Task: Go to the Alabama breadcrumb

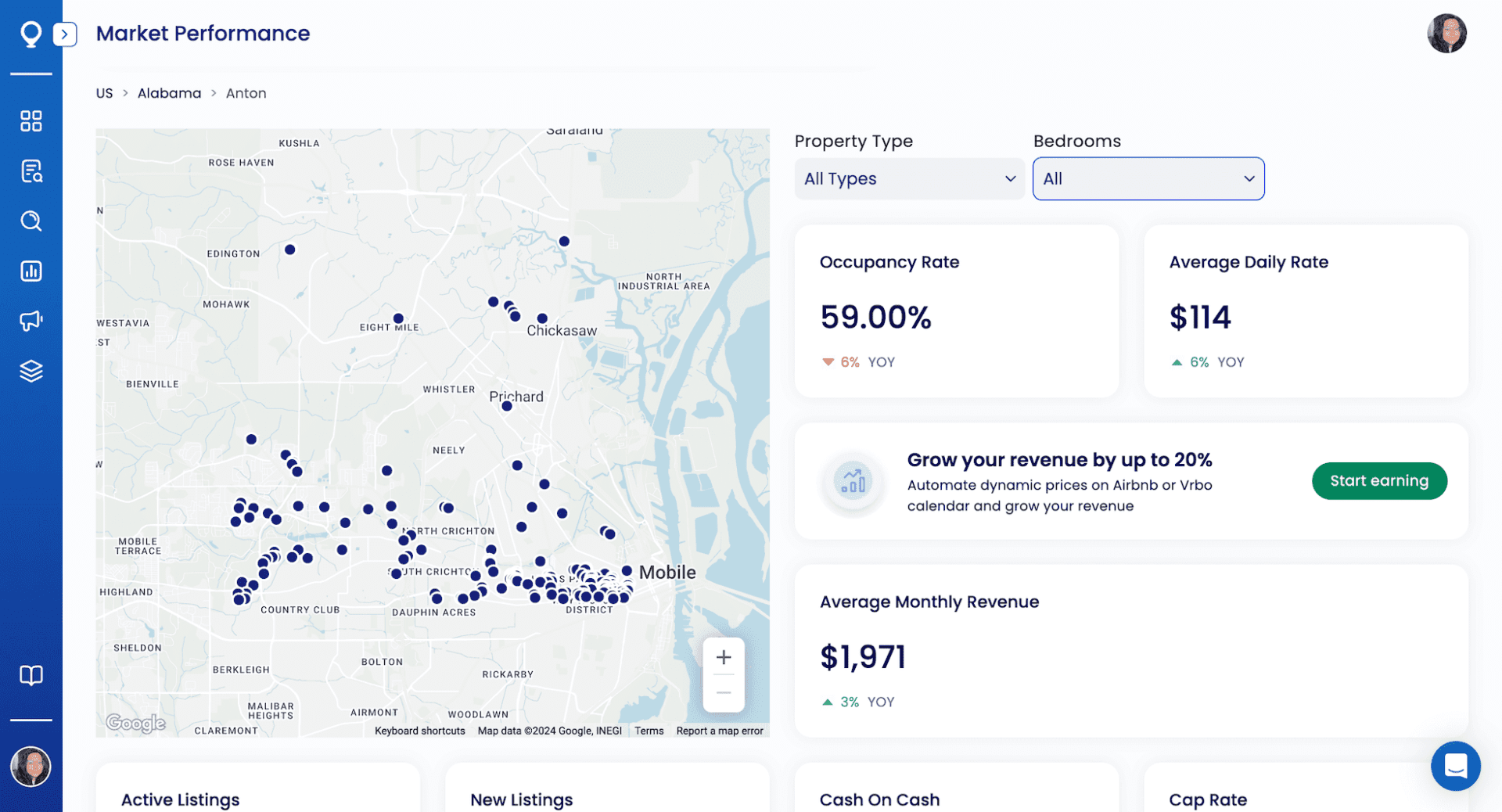Action: [x=169, y=93]
